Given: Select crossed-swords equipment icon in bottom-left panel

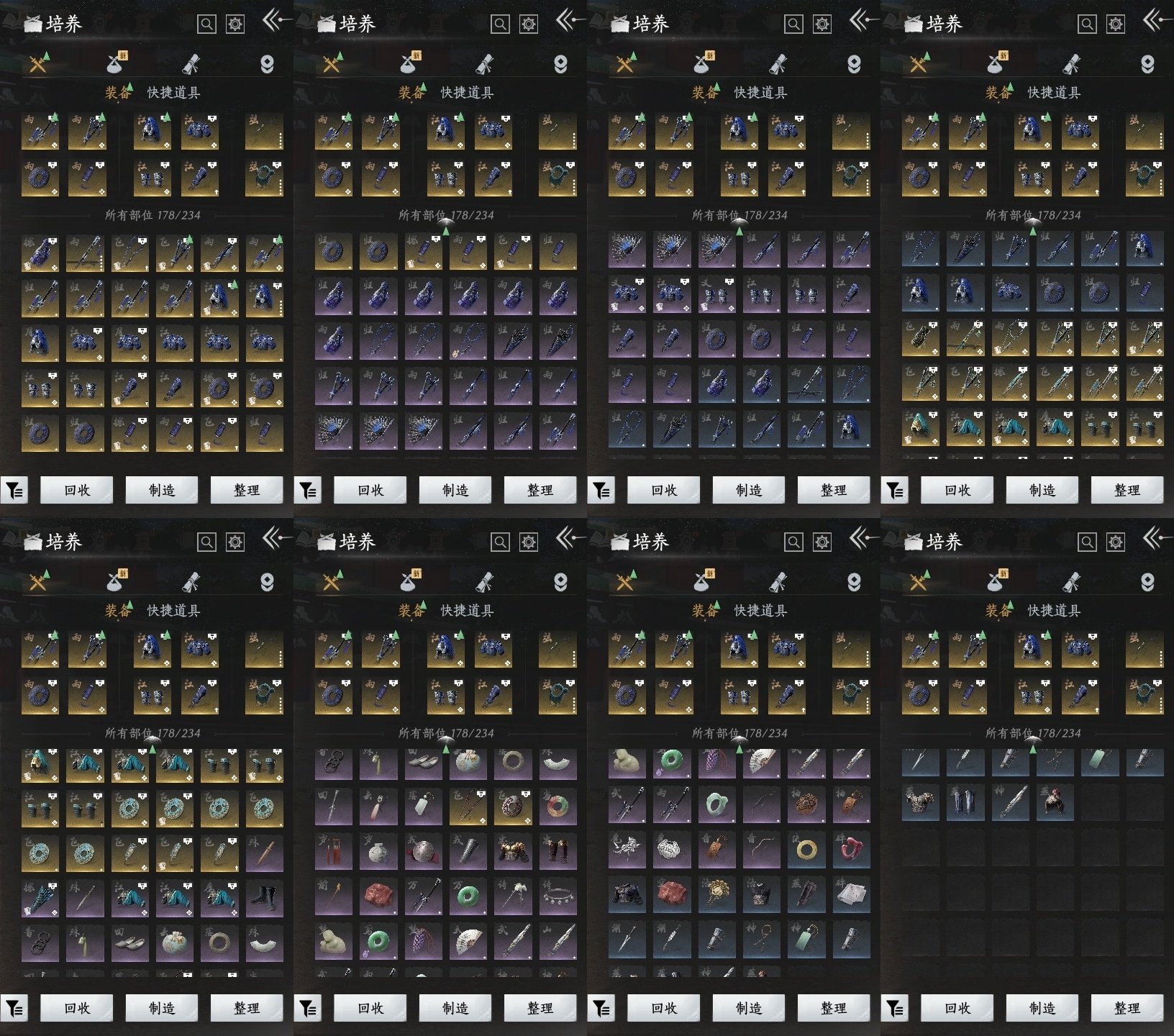Looking at the screenshot, I should (x=38, y=581).
